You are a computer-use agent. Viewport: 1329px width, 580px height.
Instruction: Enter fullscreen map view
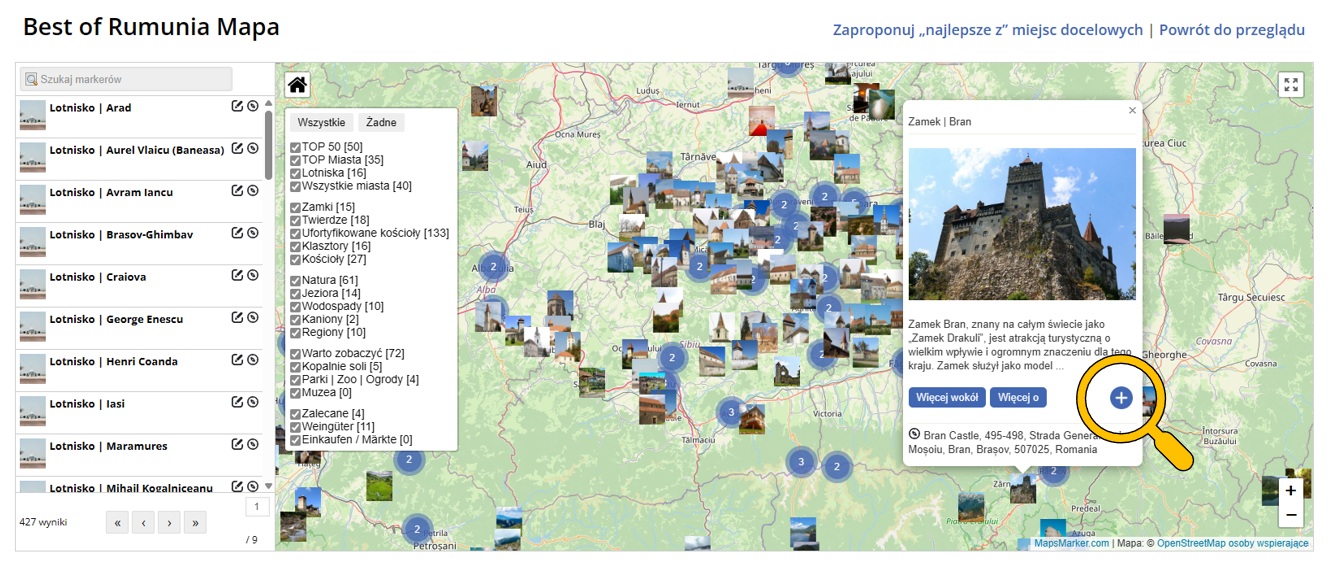tap(1291, 85)
